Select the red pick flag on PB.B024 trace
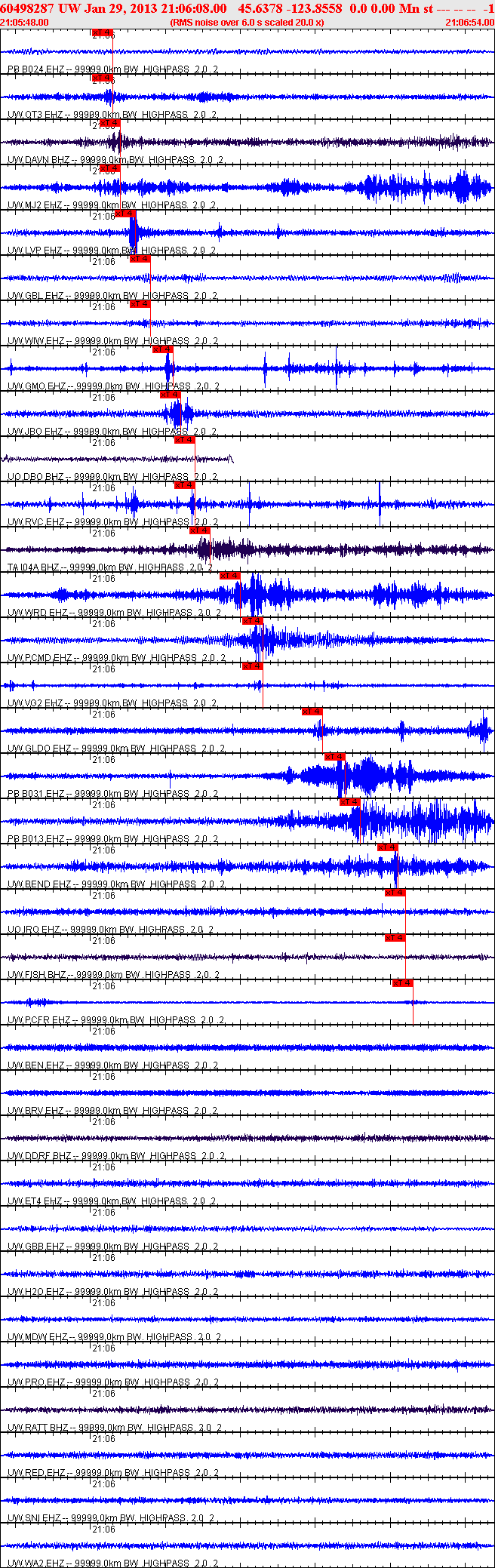 click(102, 32)
